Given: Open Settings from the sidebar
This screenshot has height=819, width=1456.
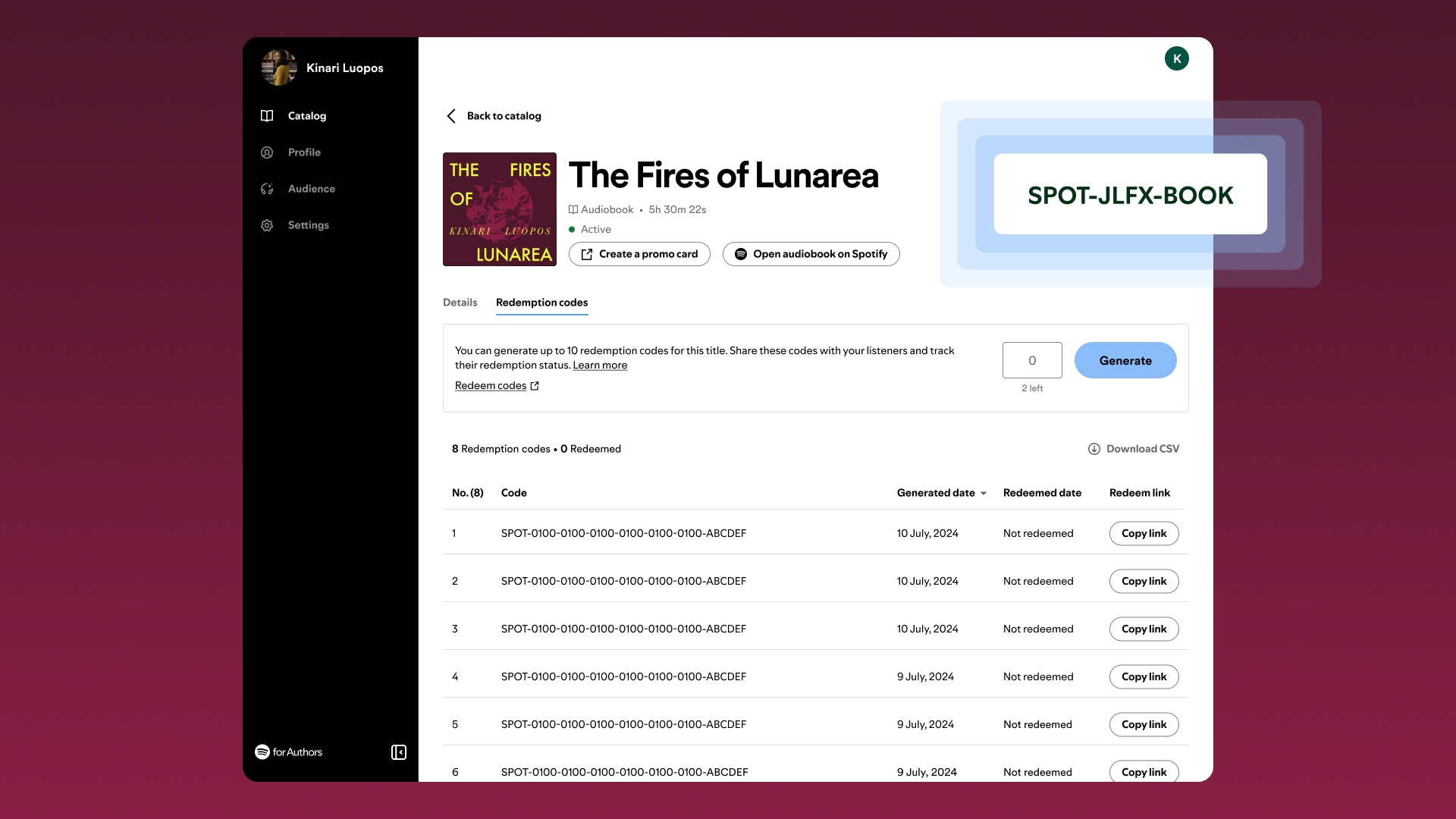Looking at the screenshot, I should (308, 224).
